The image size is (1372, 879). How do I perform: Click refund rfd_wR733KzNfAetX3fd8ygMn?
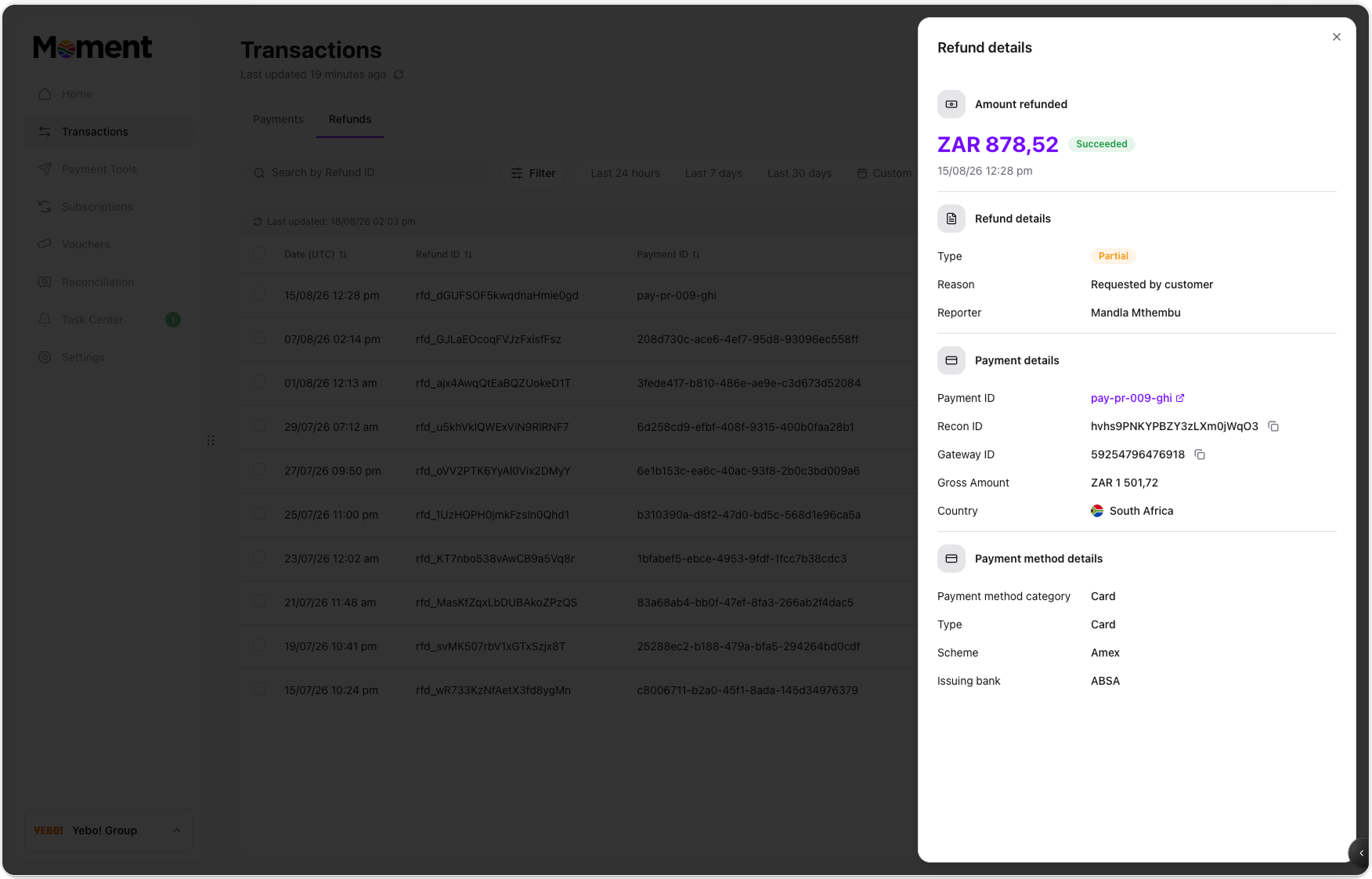493,690
